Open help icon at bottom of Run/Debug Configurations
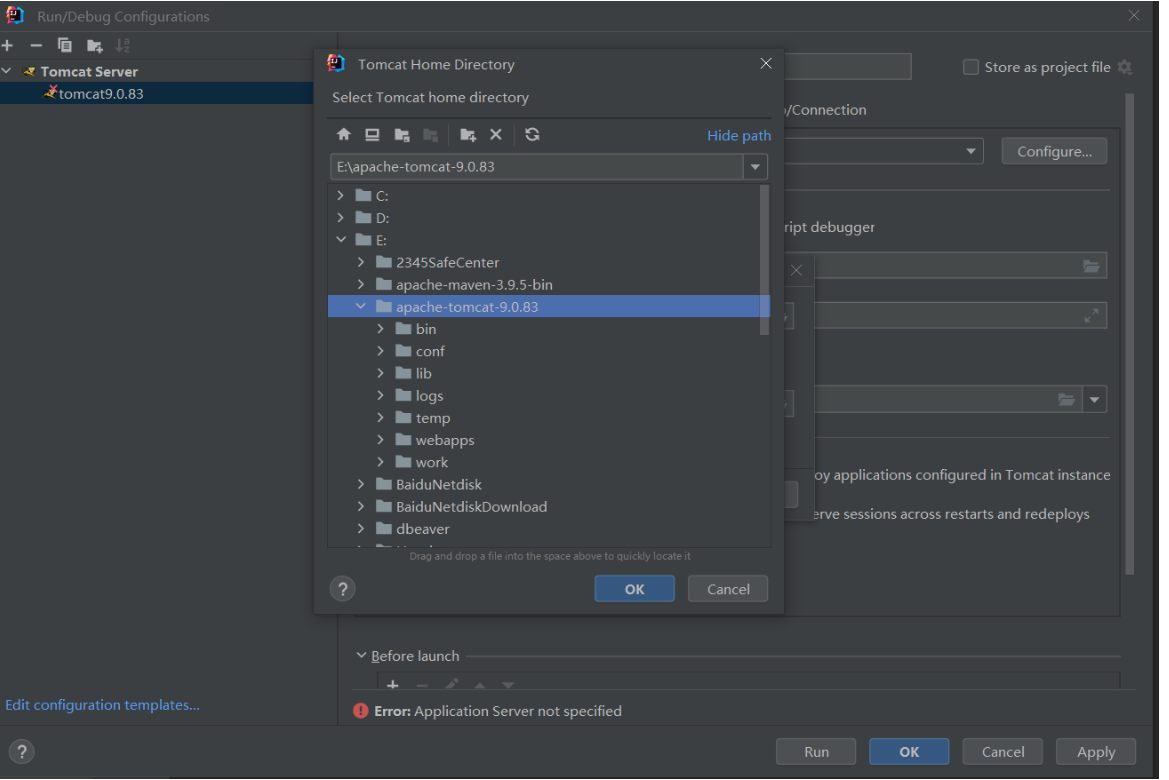The height and width of the screenshot is (780, 1169). (22, 752)
